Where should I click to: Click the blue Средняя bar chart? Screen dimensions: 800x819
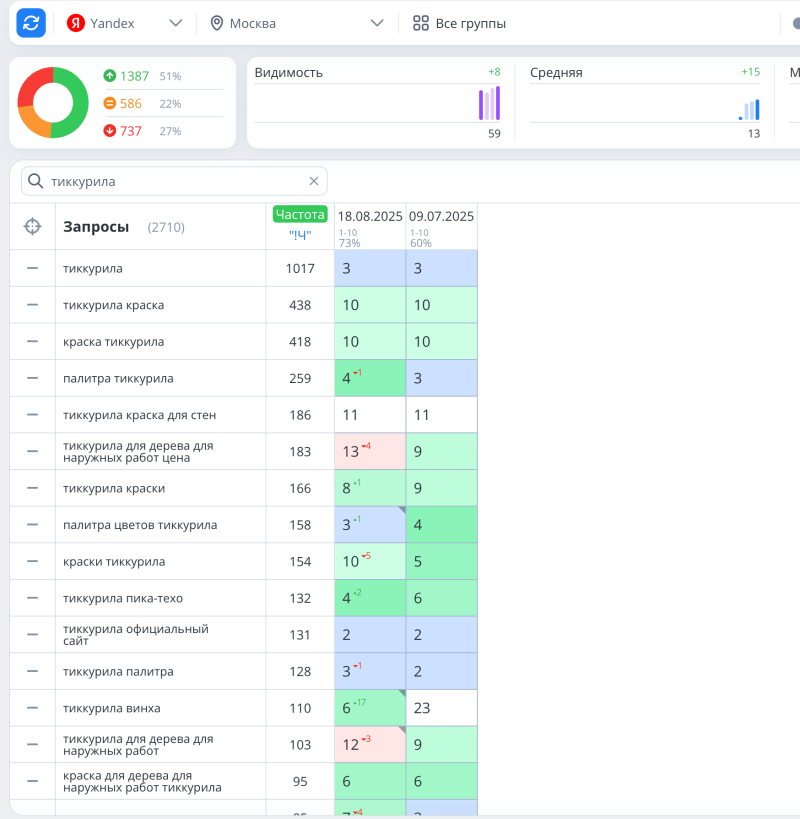pos(749,110)
